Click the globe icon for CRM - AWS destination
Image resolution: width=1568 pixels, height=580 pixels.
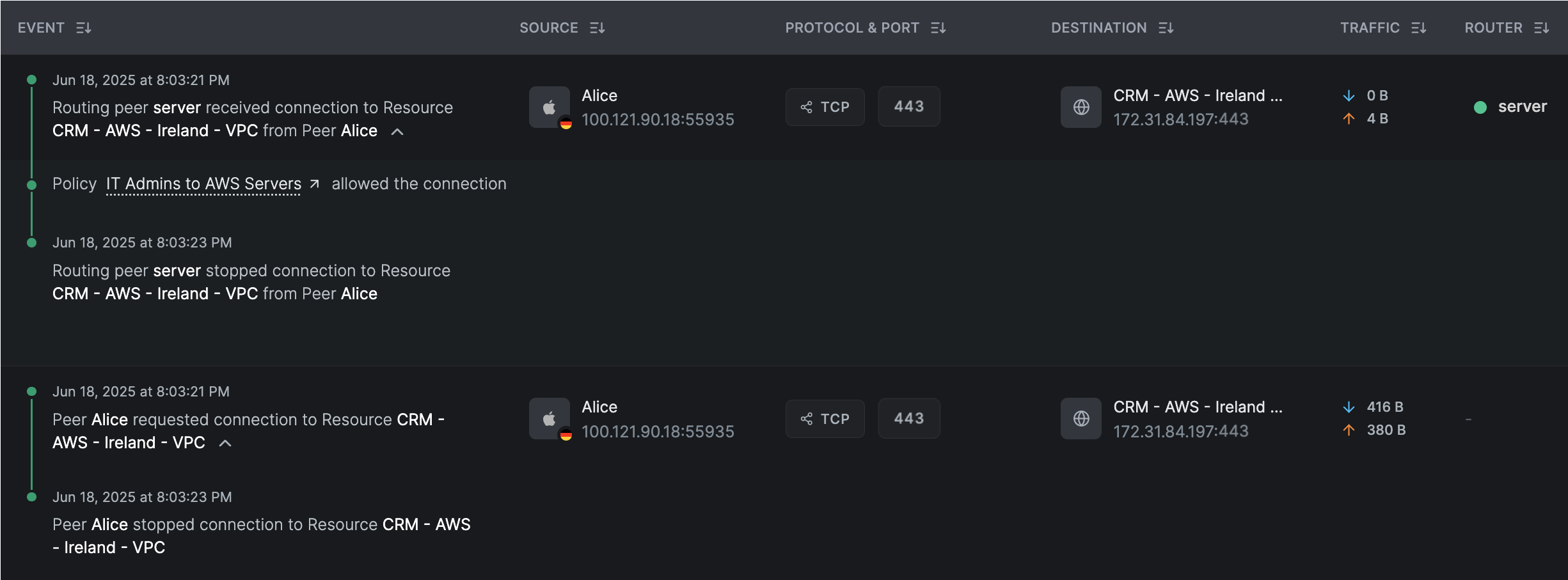point(1081,107)
